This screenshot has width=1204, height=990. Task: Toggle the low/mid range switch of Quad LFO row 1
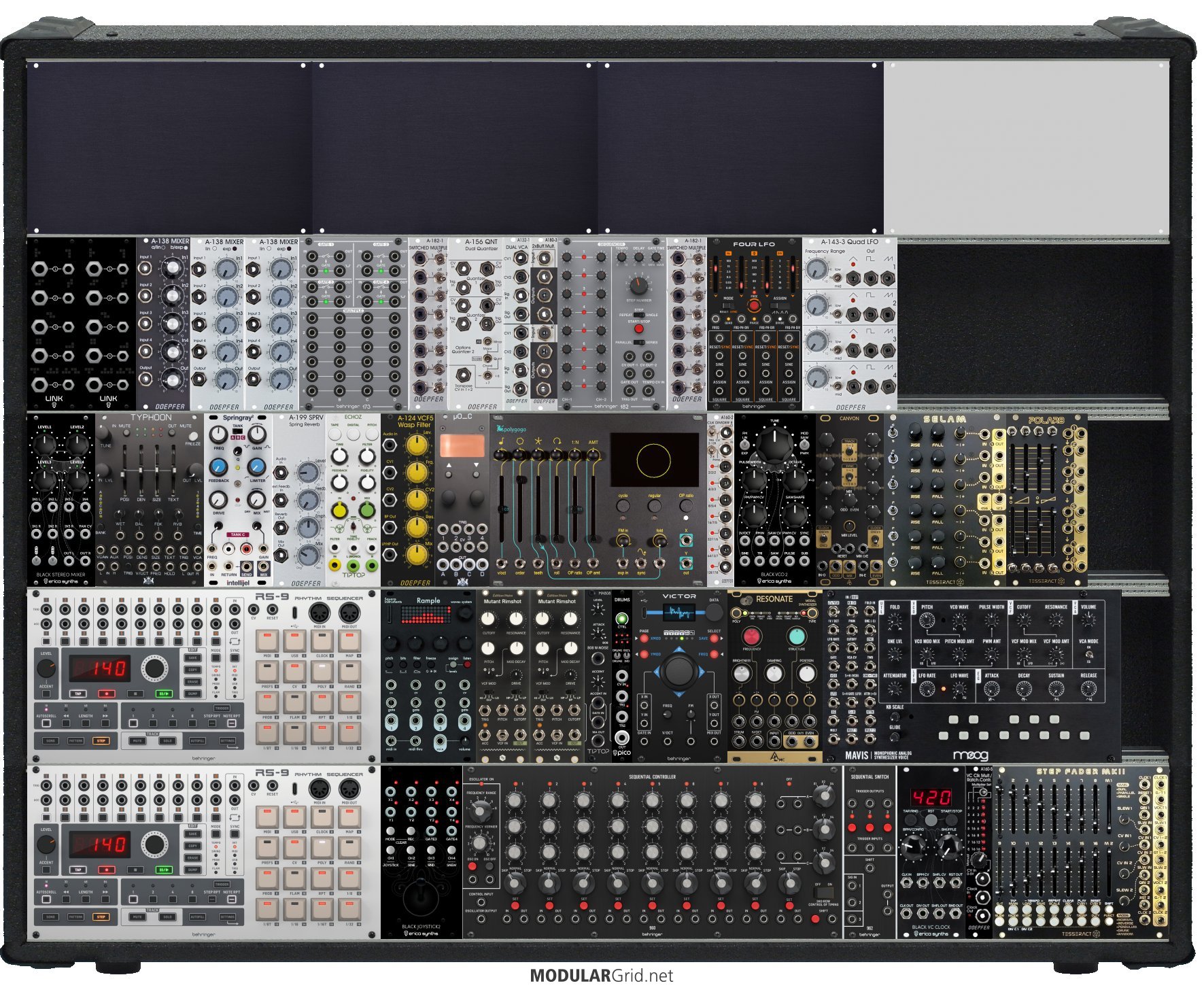click(837, 277)
